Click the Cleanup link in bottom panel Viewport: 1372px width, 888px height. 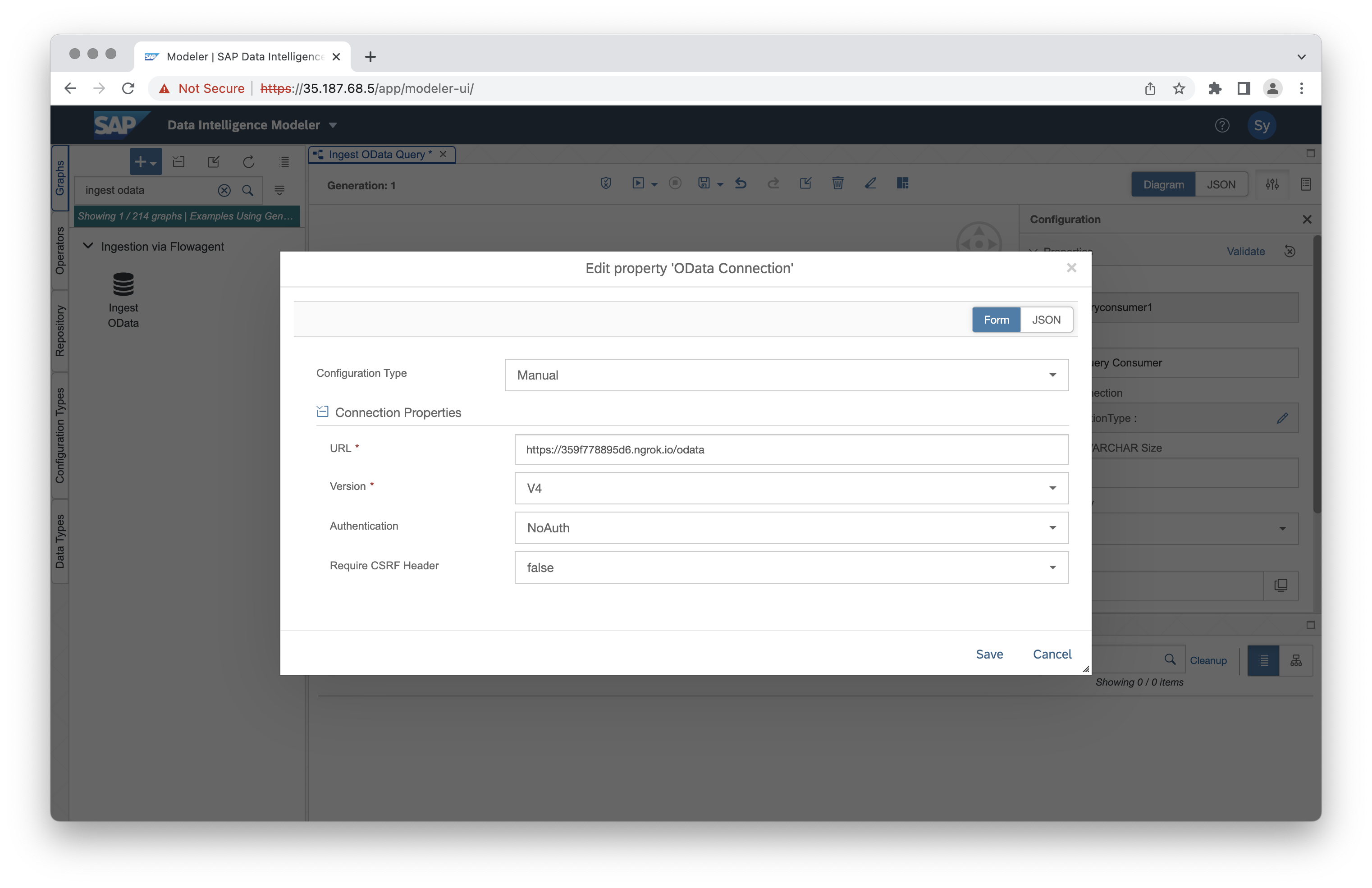(x=1209, y=660)
